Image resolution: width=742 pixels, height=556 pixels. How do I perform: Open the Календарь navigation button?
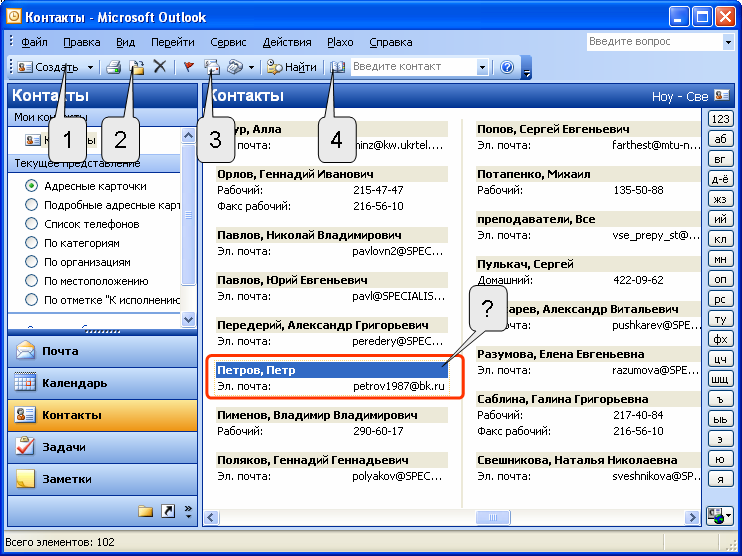point(102,383)
